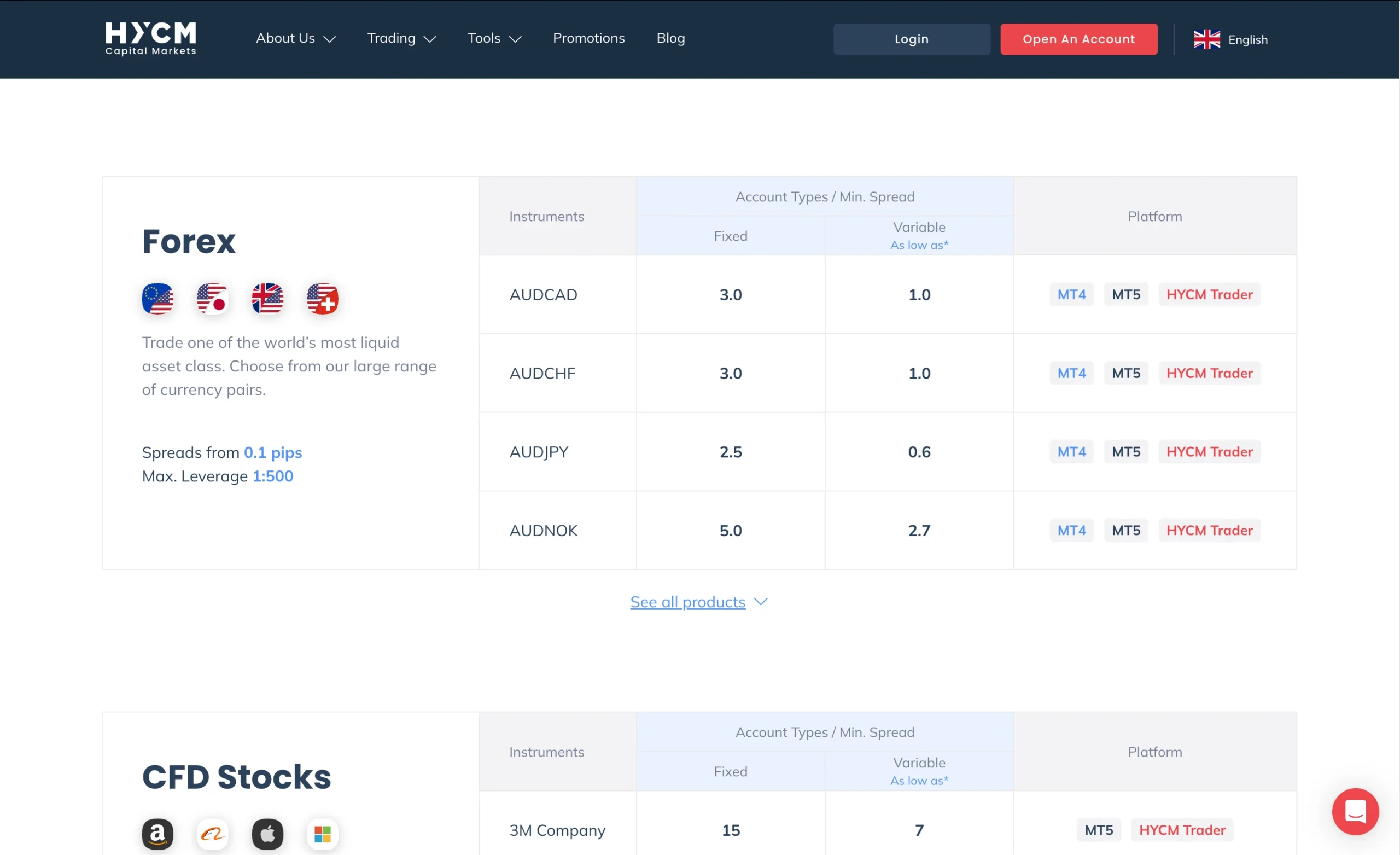Click the See all products link
Screen dimensions: 1400x855
click(x=687, y=602)
